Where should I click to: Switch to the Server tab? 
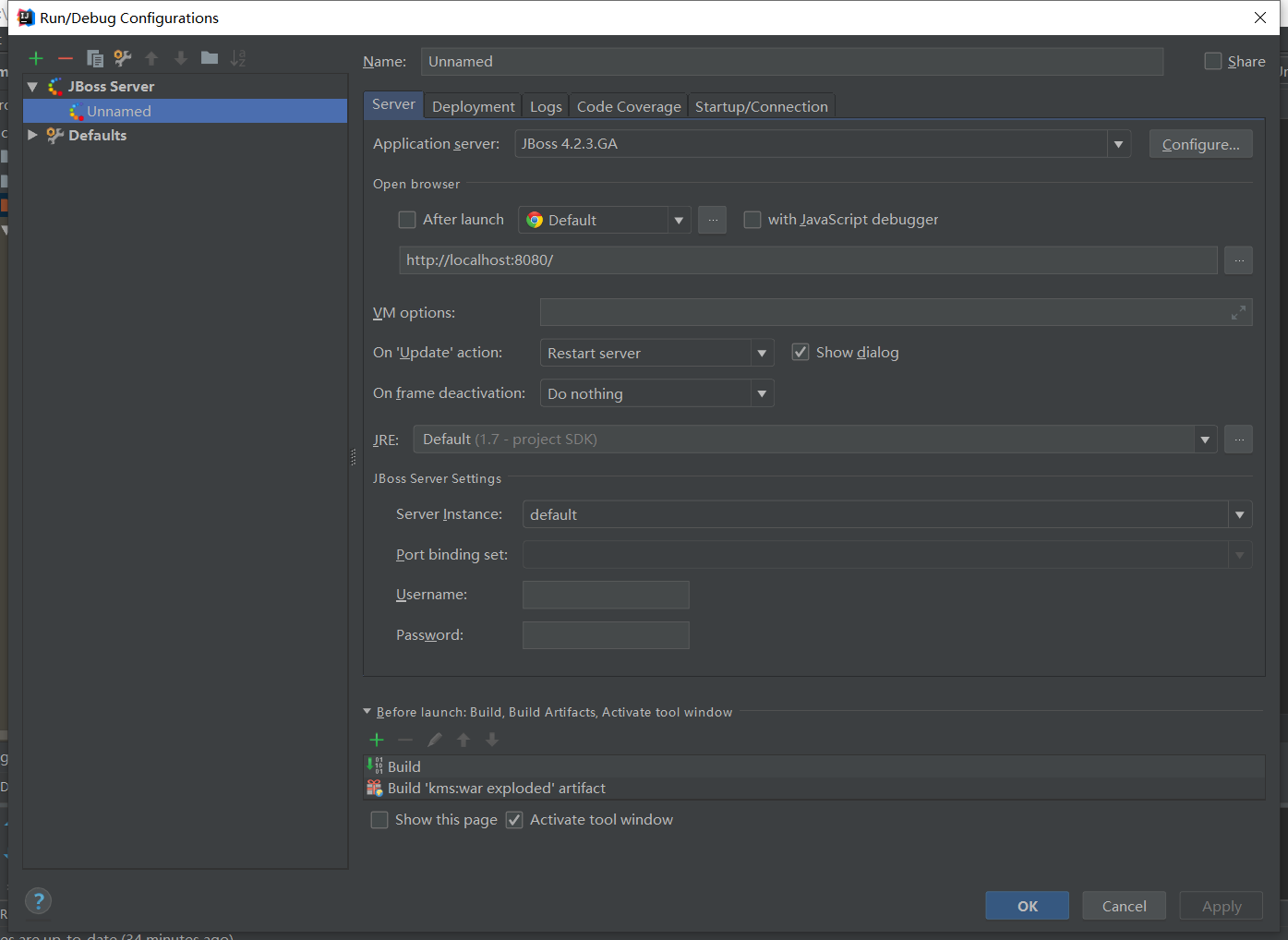[393, 104]
